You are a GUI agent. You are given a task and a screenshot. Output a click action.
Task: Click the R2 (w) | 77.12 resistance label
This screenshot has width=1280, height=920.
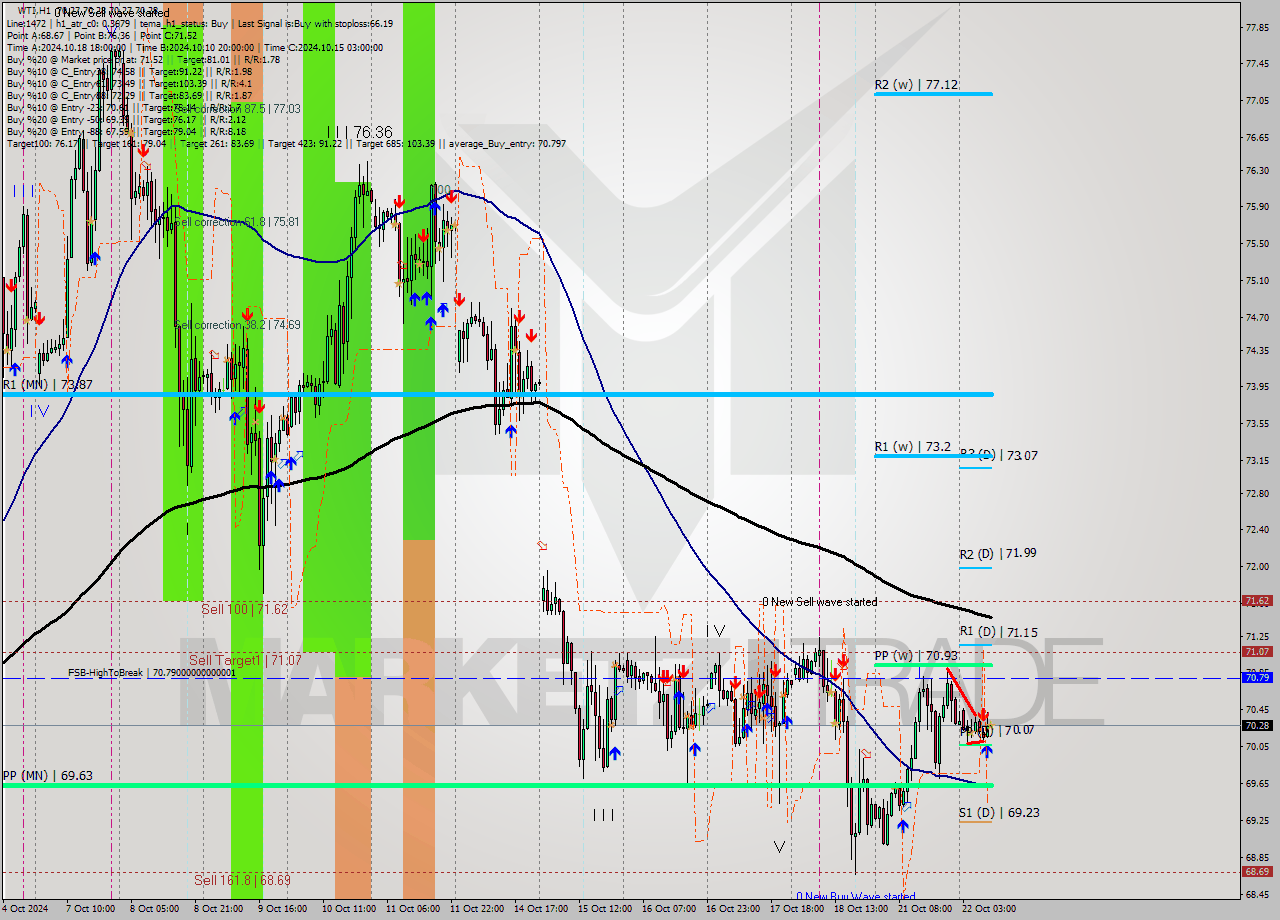(x=917, y=85)
